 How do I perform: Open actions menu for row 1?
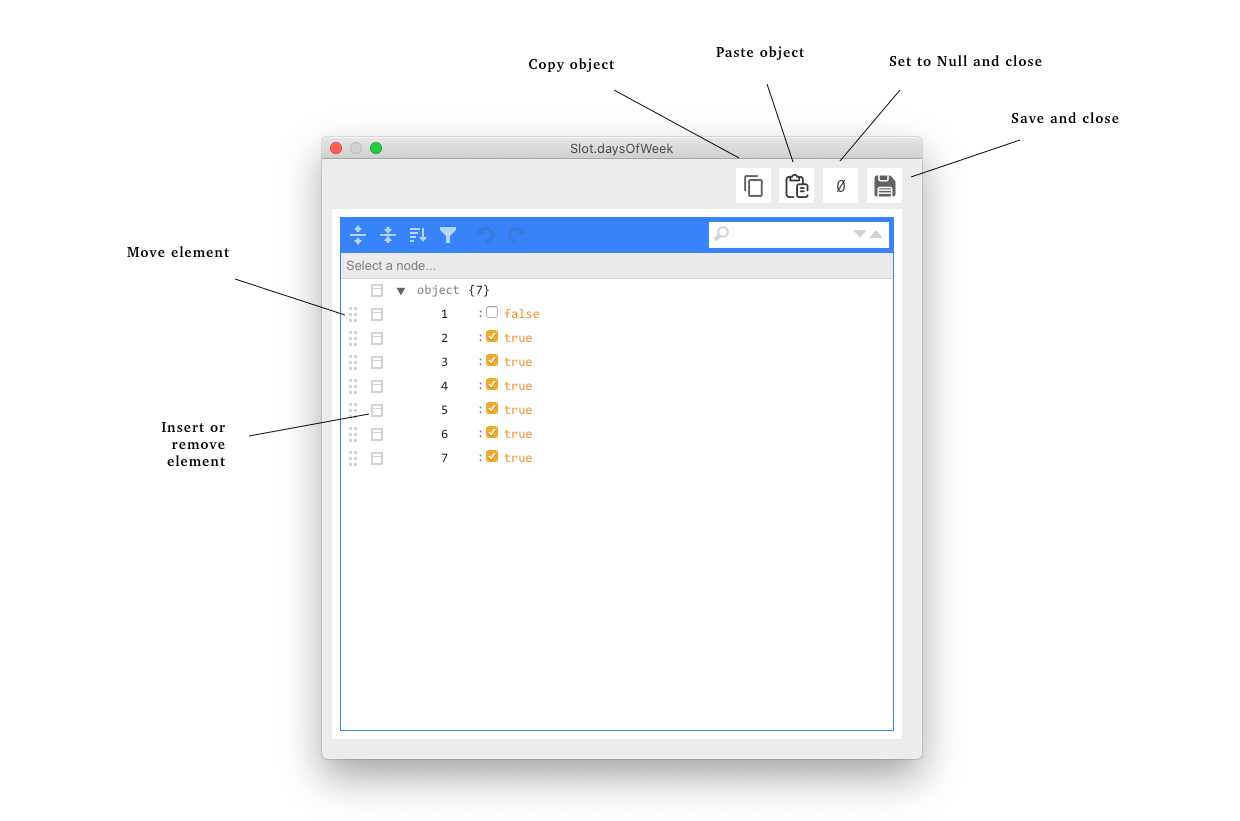[377, 314]
